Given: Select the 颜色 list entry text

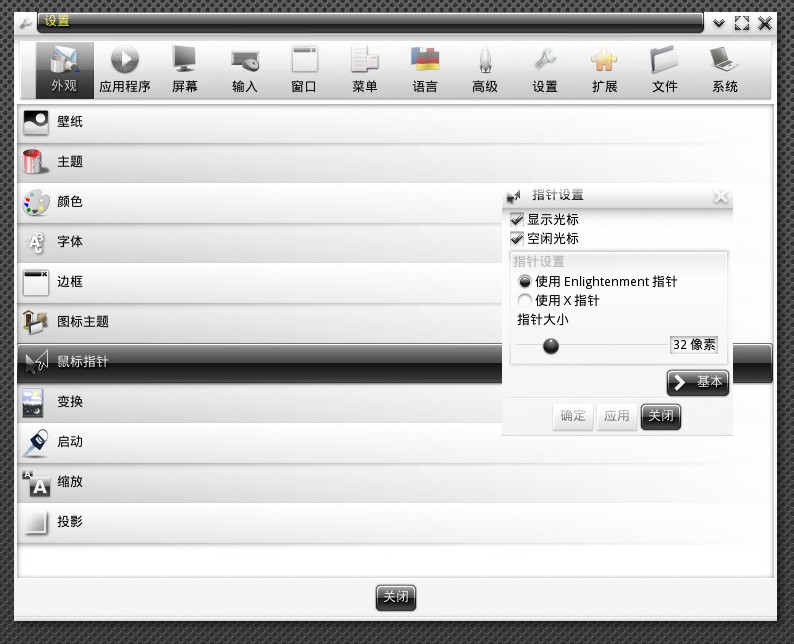Looking at the screenshot, I should [x=70, y=202].
